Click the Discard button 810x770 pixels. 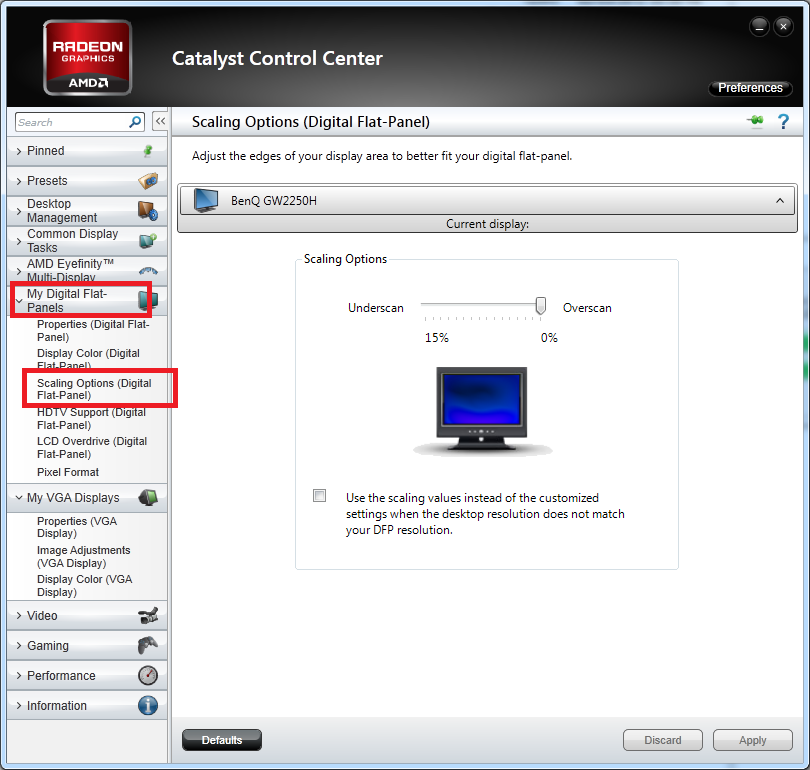[663, 740]
